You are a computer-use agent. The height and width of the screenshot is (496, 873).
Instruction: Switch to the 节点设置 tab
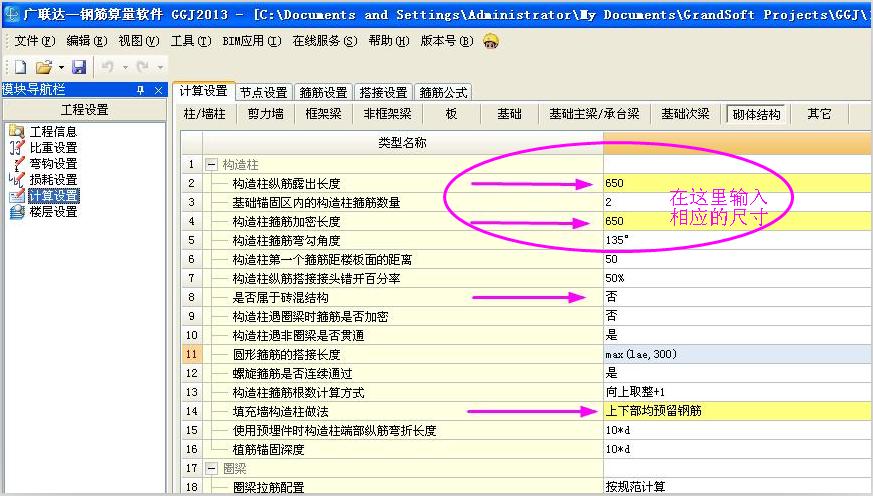coord(263,92)
